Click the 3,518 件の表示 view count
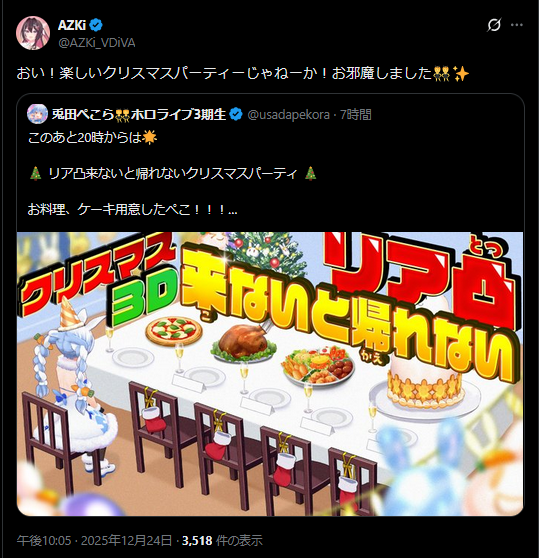 [222, 540]
